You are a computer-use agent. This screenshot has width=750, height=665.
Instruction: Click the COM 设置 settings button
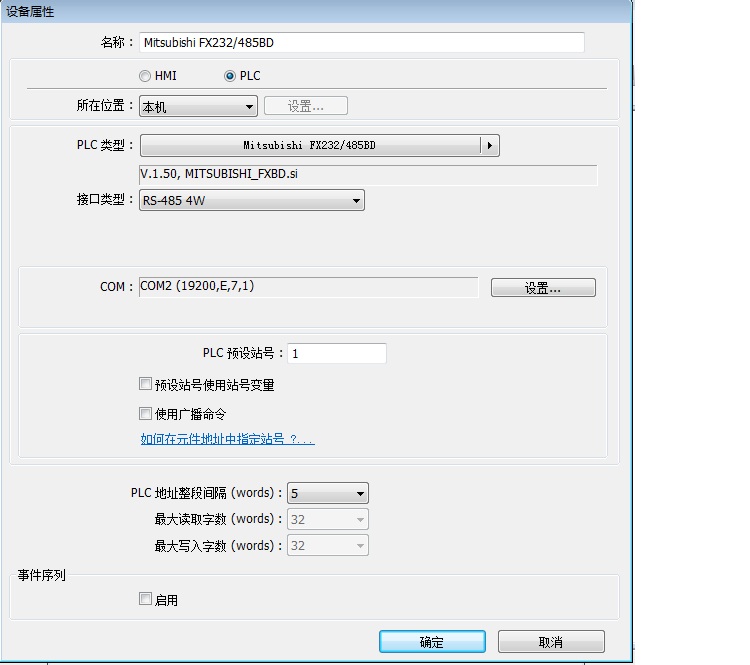point(543,288)
